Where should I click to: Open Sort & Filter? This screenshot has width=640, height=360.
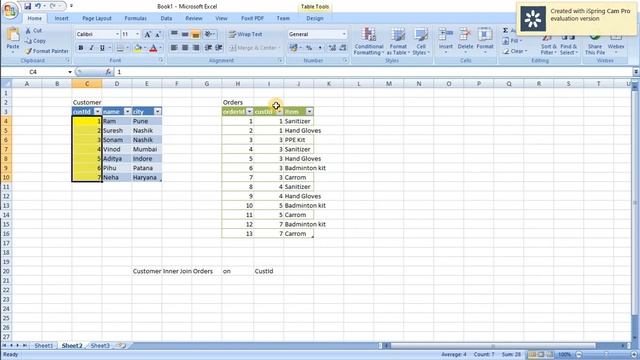click(x=548, y=45)
